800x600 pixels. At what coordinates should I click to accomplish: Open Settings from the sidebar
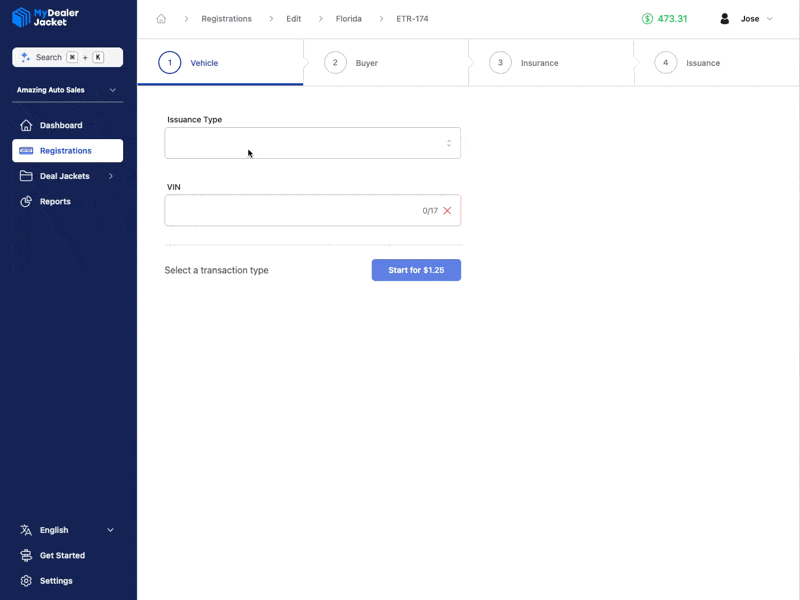coord(56,581)
